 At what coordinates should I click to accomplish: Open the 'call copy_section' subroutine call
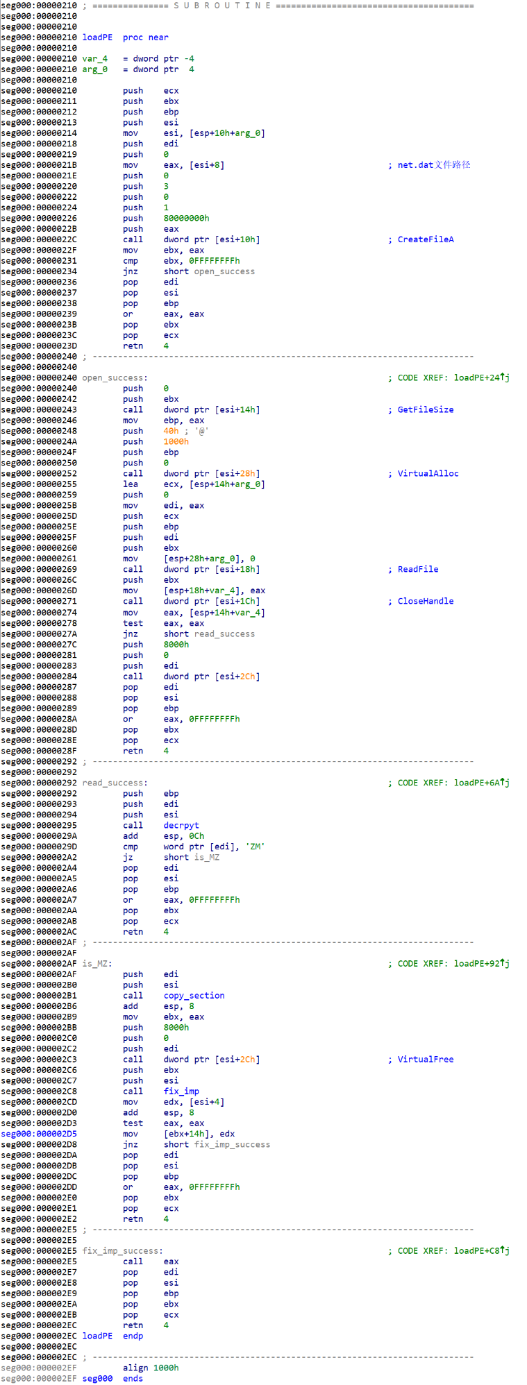coord(173,995)
